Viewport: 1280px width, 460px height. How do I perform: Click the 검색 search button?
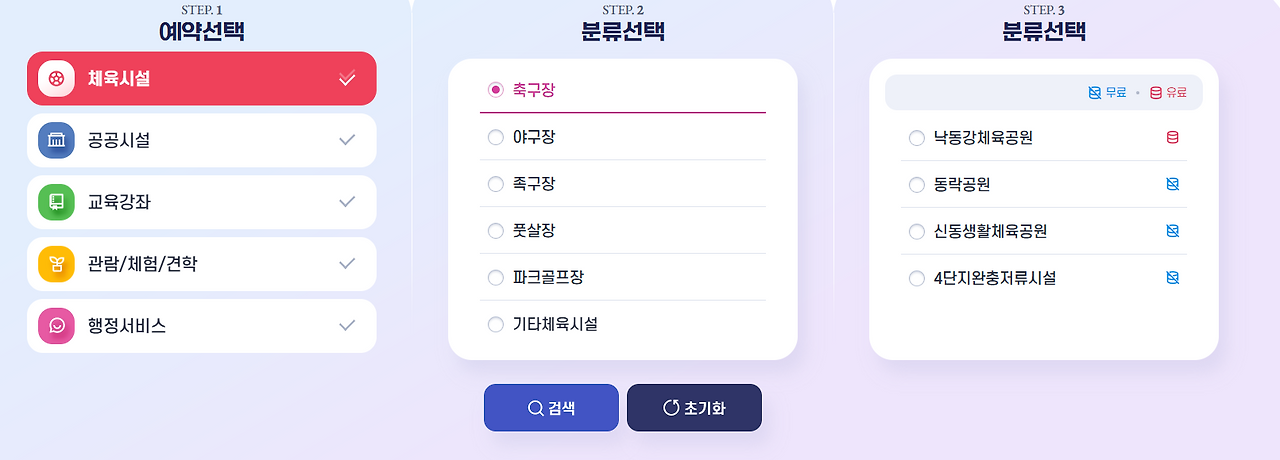(551, 408)
